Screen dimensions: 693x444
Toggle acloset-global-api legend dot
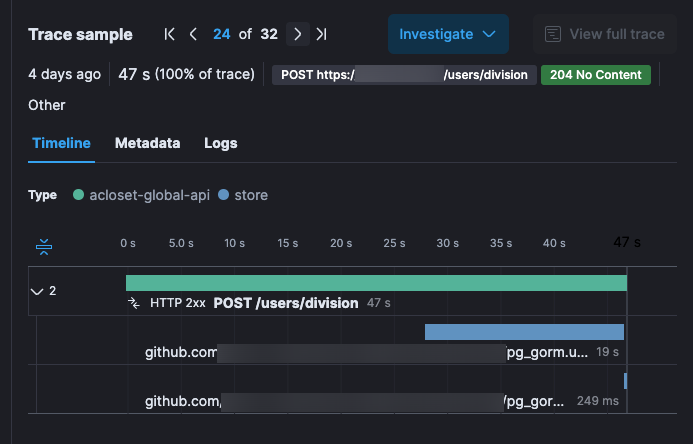coord(78,195)
